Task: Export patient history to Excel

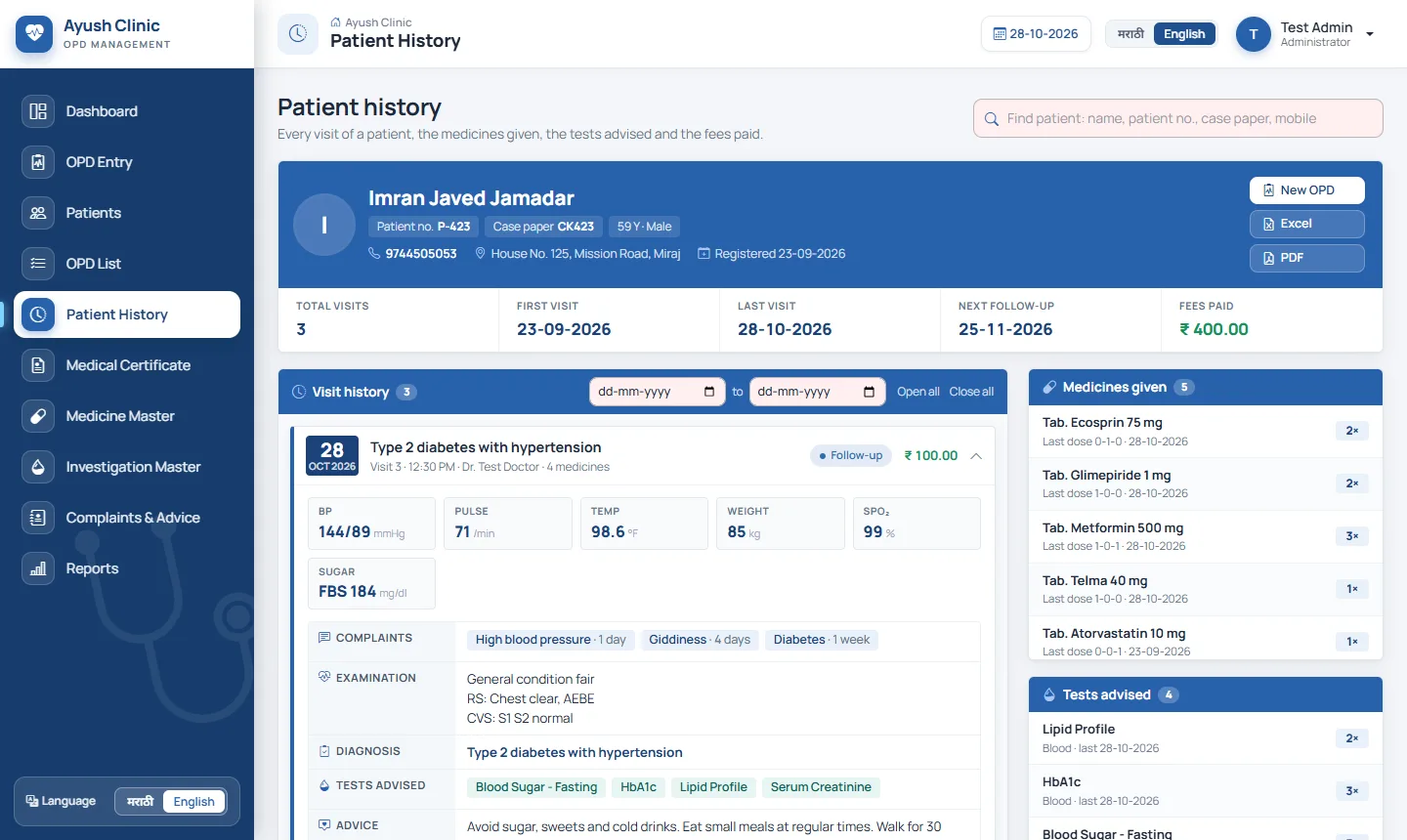Action: click(x=1307, y=224)
